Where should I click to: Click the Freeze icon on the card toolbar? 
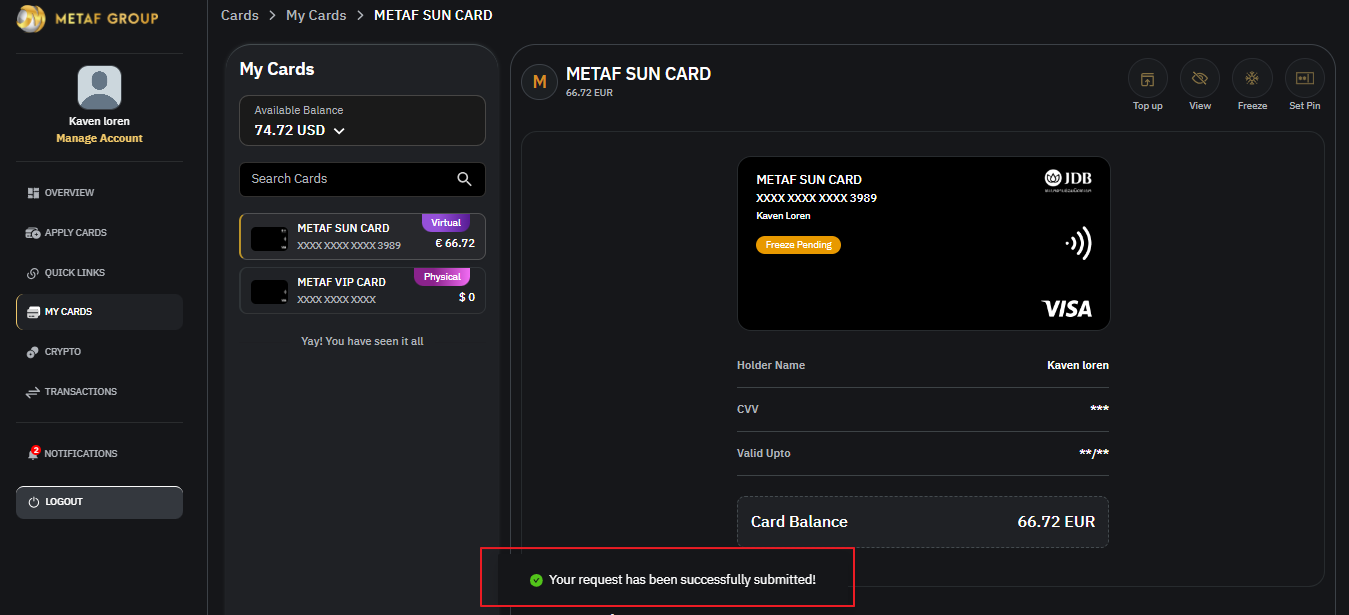click(1252, 80)
